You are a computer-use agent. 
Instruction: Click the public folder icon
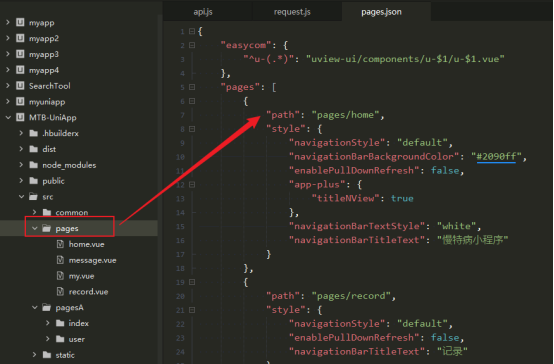34,181
